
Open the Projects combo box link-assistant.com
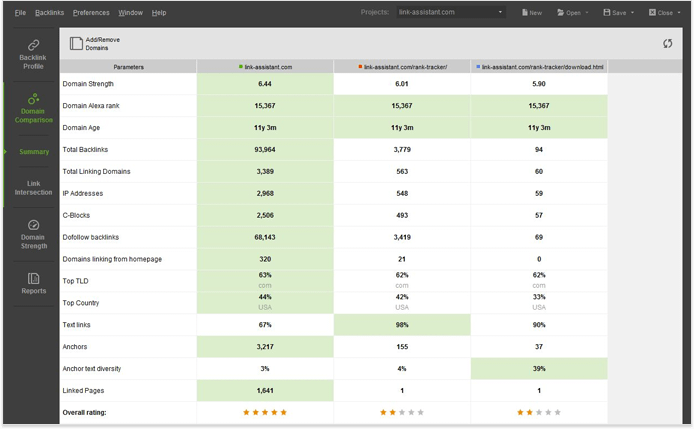tap(451, 12)
